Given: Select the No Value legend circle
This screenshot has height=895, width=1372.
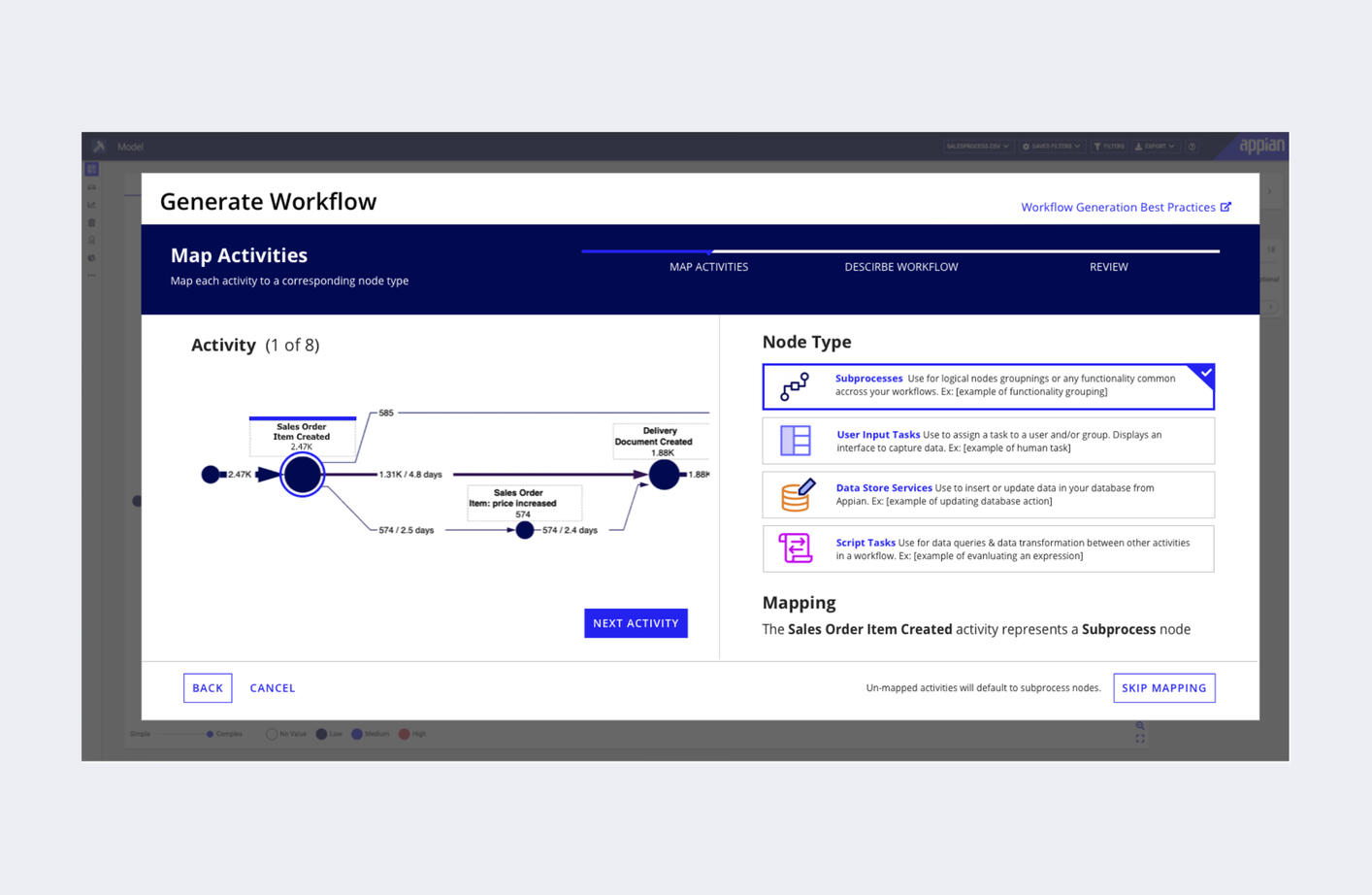Looking at the screenshot, I should [x=272, y=734].
